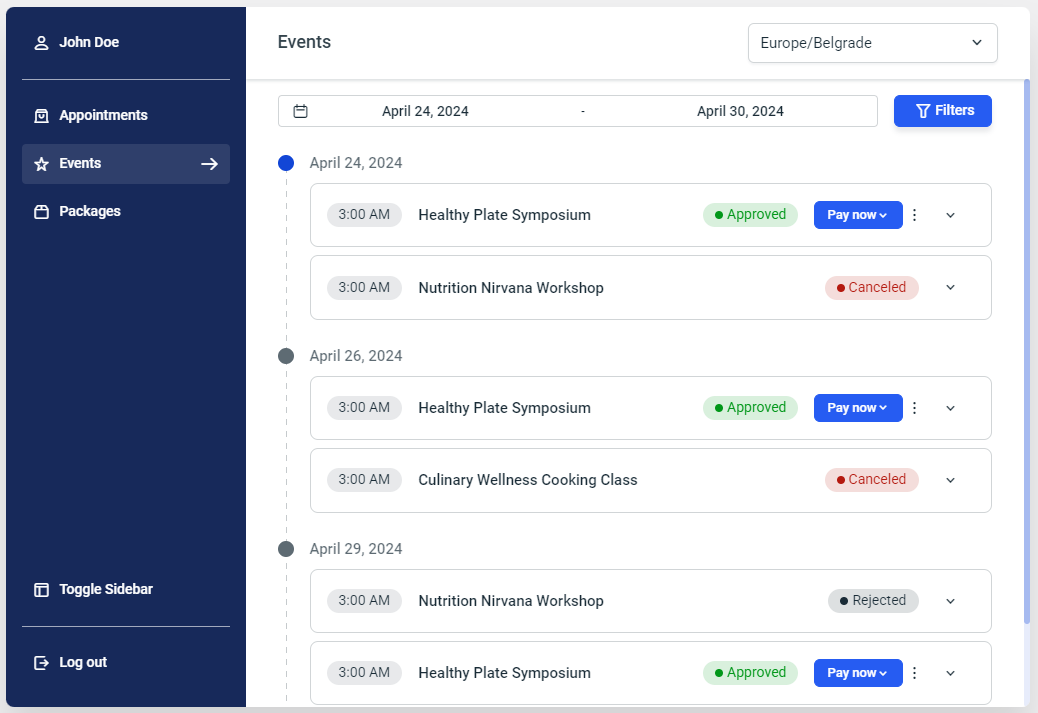Click the Toggle Sidebar icon
This screenshot has width=1038, height=713.
tap(41, 589)
